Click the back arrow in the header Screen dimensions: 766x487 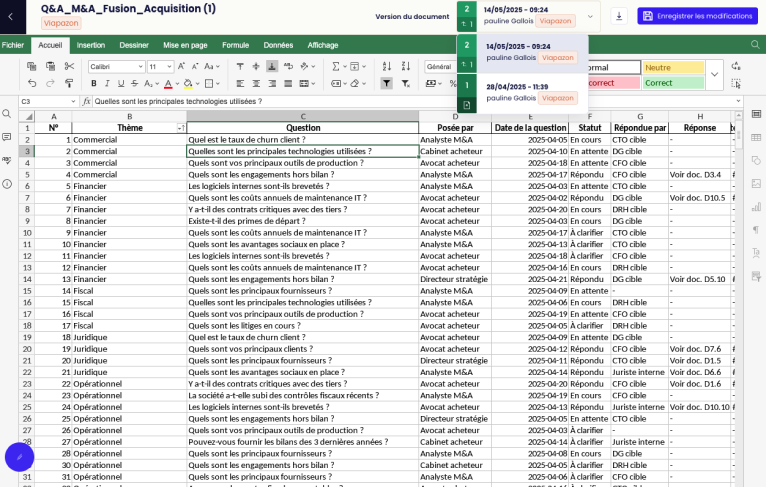coord(11,17)
